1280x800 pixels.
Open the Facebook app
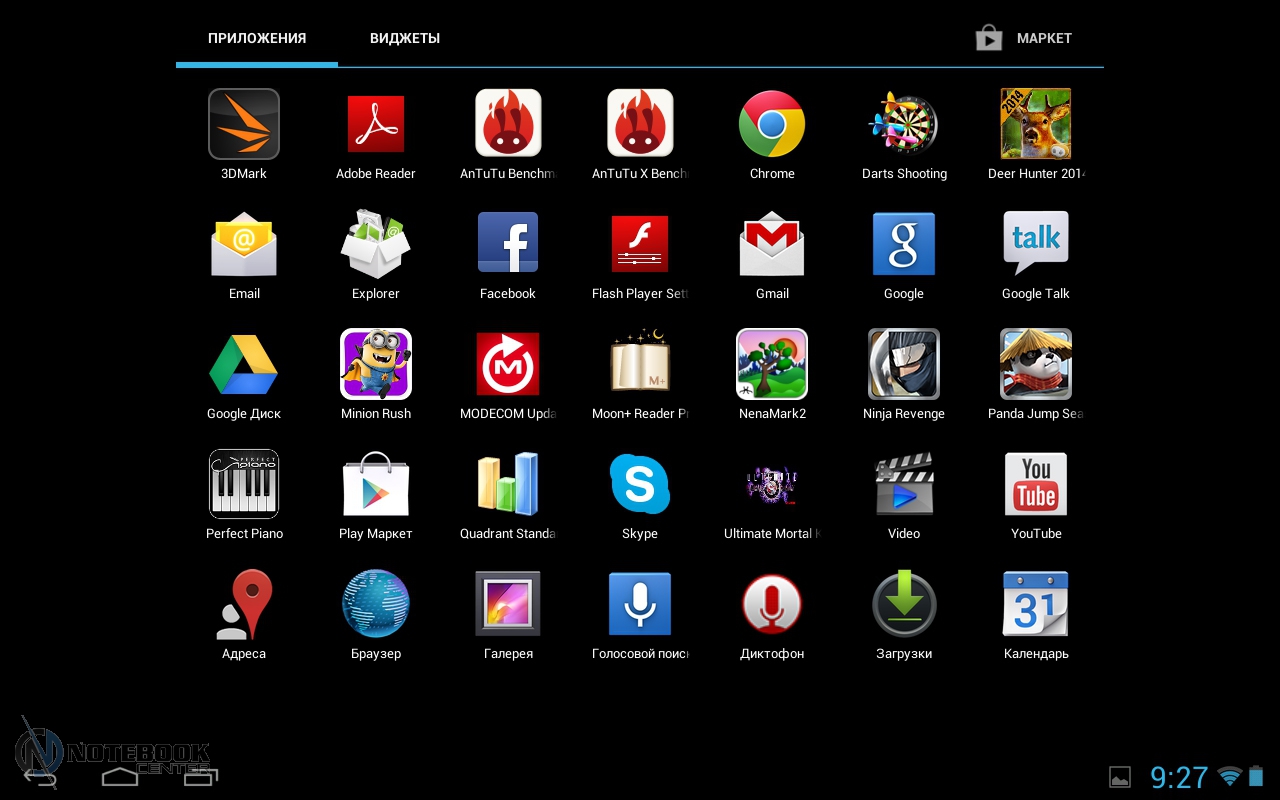click(508, 243)
